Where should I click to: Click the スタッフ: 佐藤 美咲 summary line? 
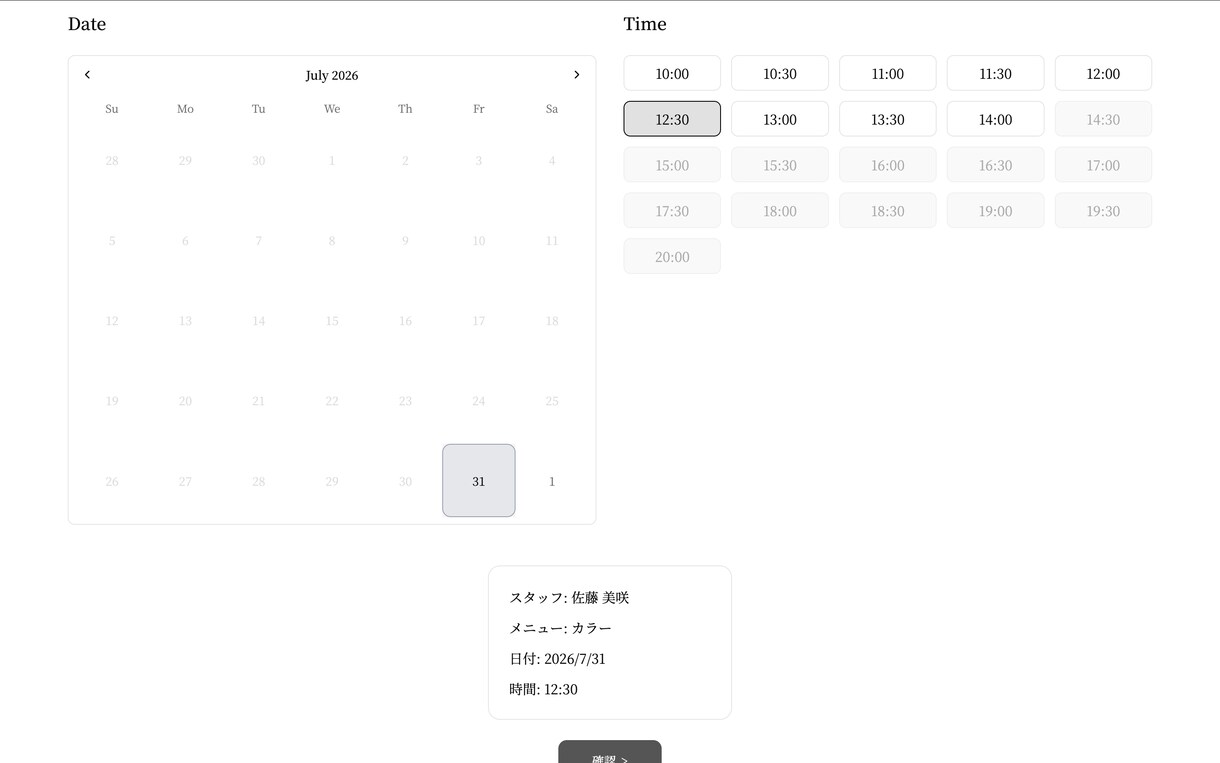coord(569,598)
